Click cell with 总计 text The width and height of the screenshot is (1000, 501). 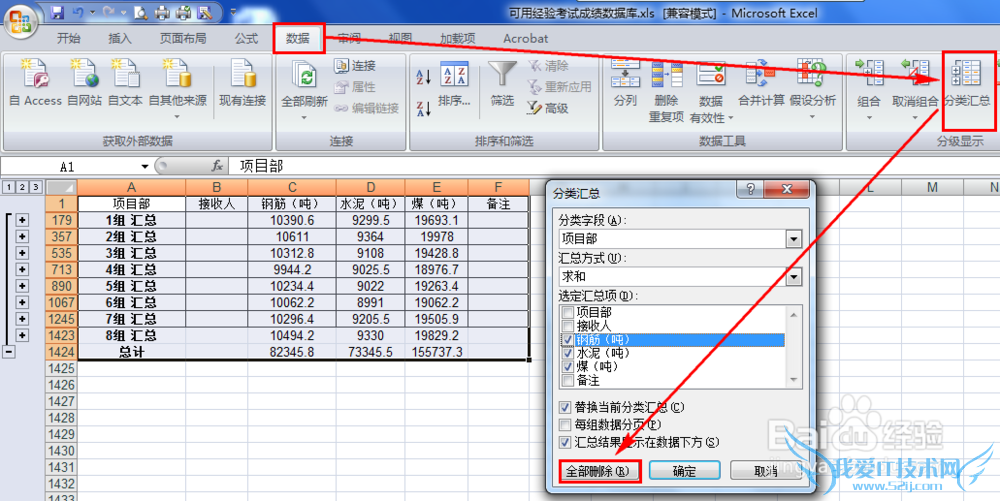click(x=131, y=352)
